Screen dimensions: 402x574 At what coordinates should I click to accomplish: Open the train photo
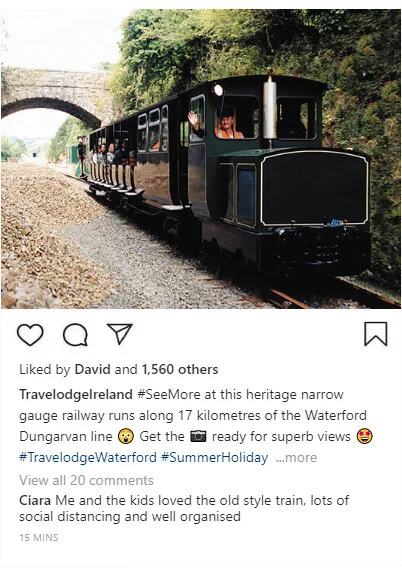tap(201, 159)
